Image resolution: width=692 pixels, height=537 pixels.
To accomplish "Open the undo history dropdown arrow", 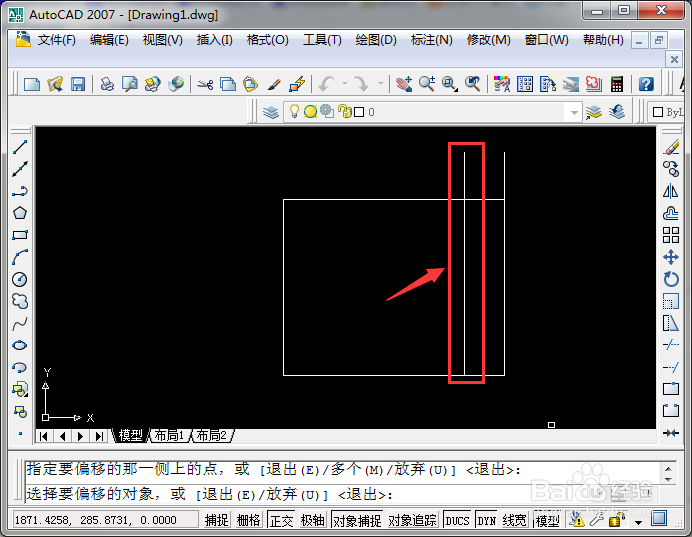I will (345, 83).
